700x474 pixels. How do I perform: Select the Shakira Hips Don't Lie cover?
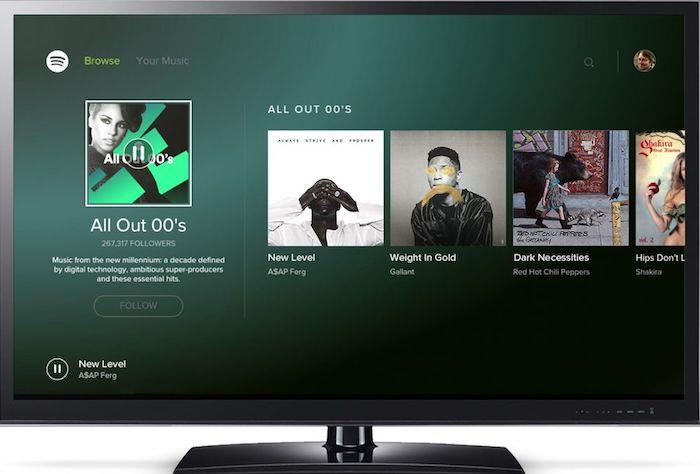(660, 188)
